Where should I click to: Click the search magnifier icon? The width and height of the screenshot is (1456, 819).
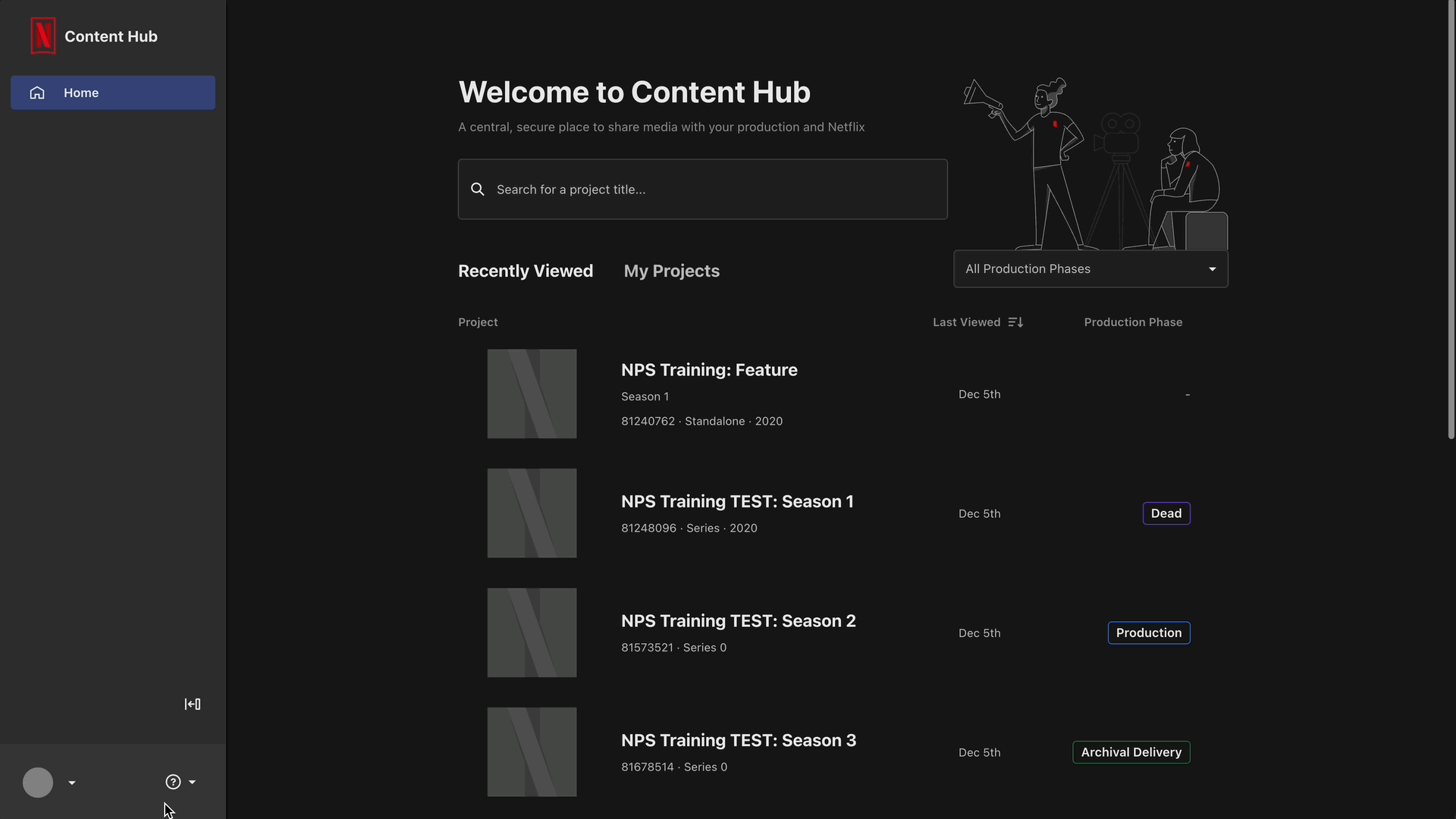pyautogui.click(x=478, y=189)
